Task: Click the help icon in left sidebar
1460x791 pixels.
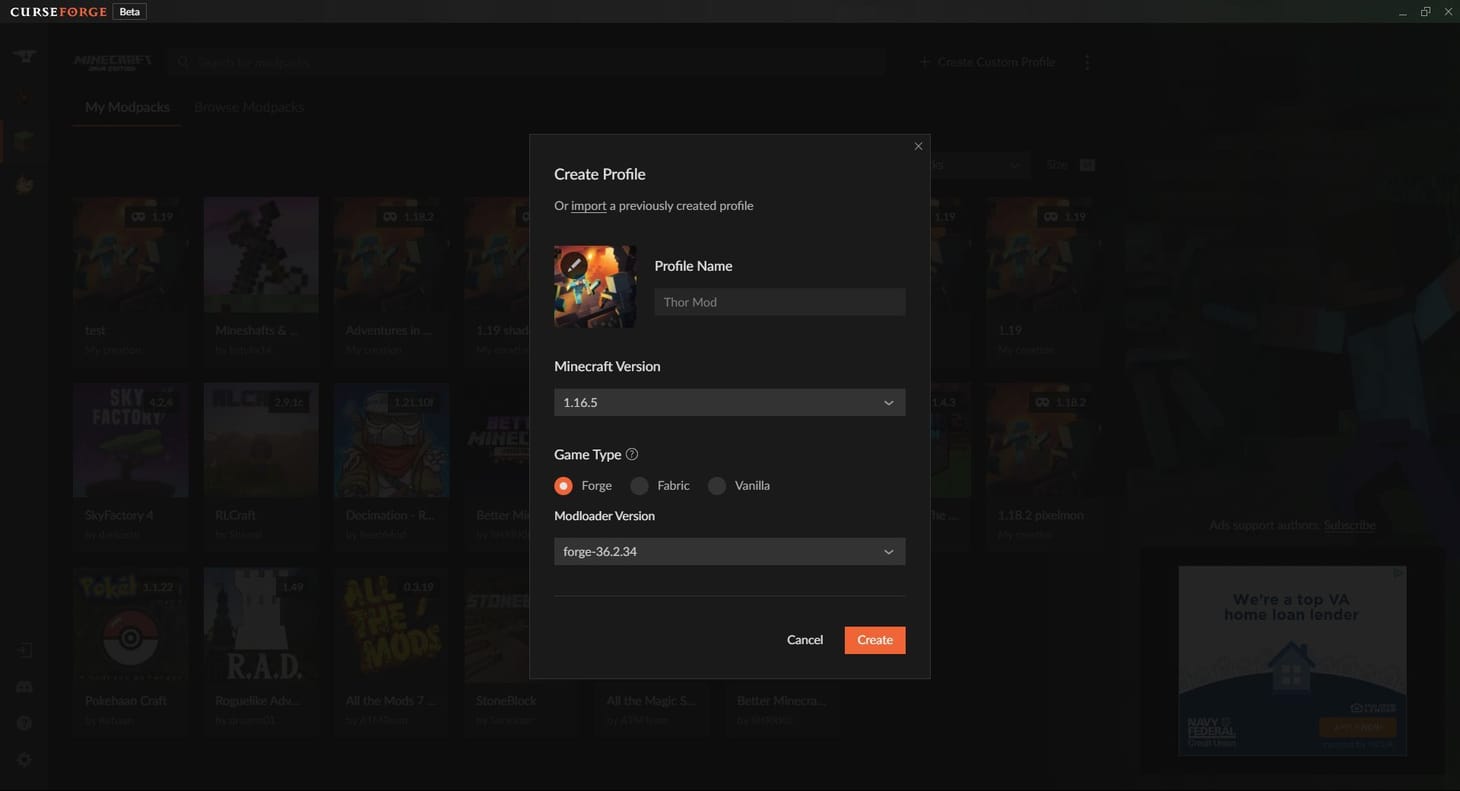Action: [25, 723]
